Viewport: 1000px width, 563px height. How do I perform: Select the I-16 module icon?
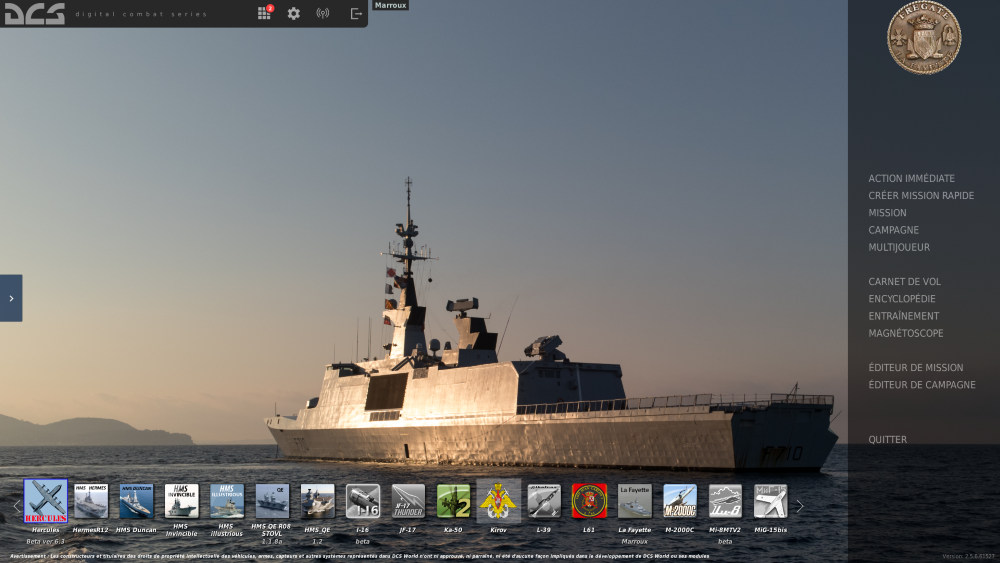click(x=362, y=501)
